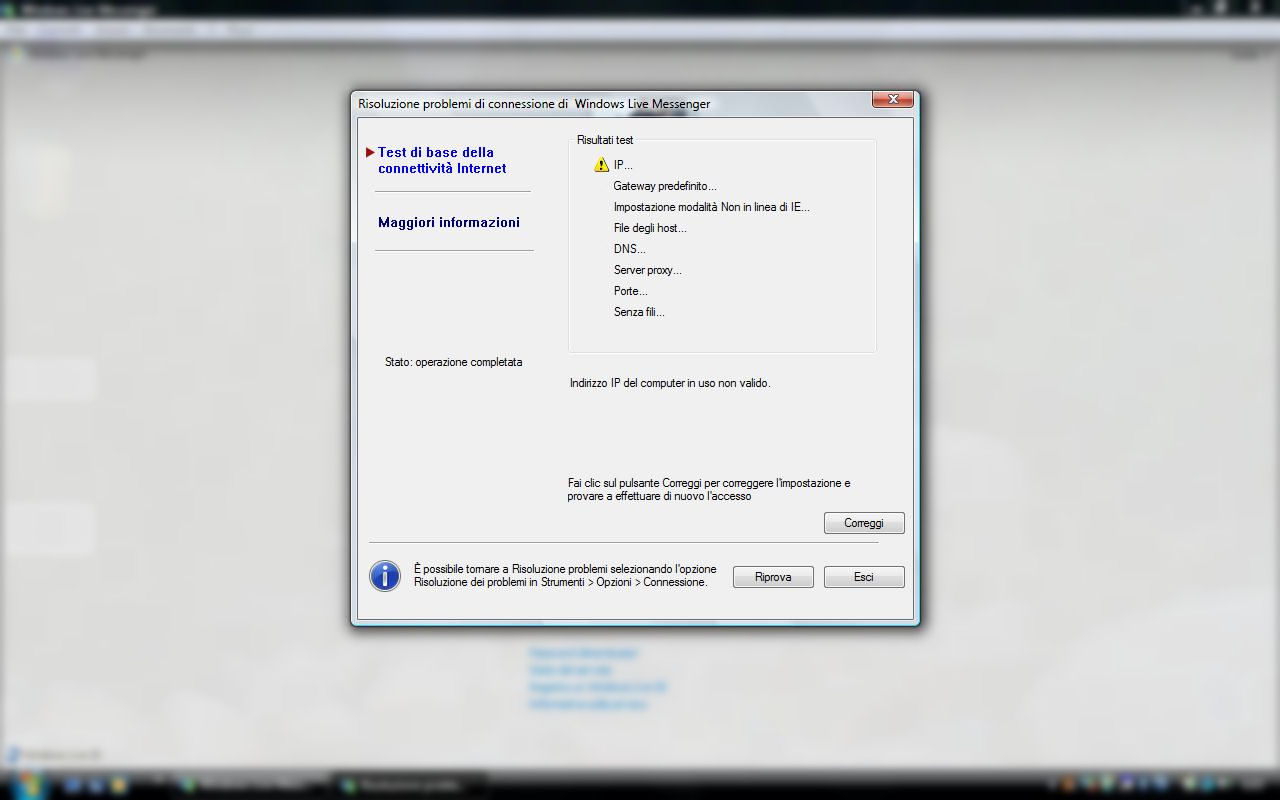Select Impostazione modalità Non in linea di IE...

click(711, 207)
